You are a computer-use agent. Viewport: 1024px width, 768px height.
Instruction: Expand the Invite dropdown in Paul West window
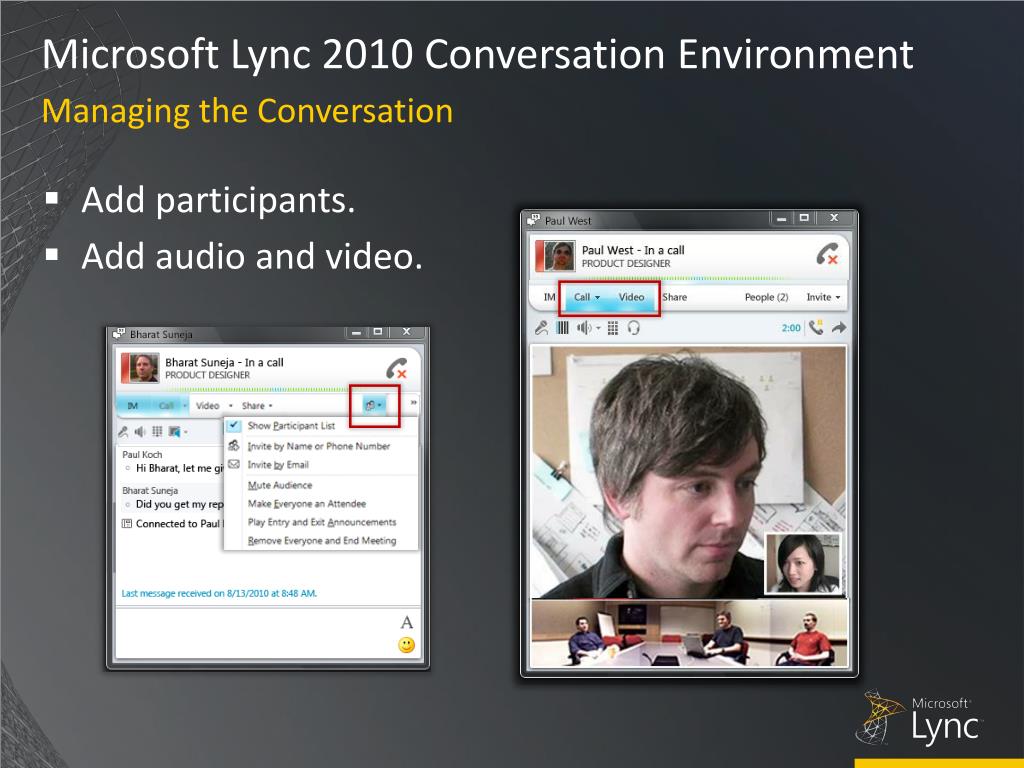(838, 298)
